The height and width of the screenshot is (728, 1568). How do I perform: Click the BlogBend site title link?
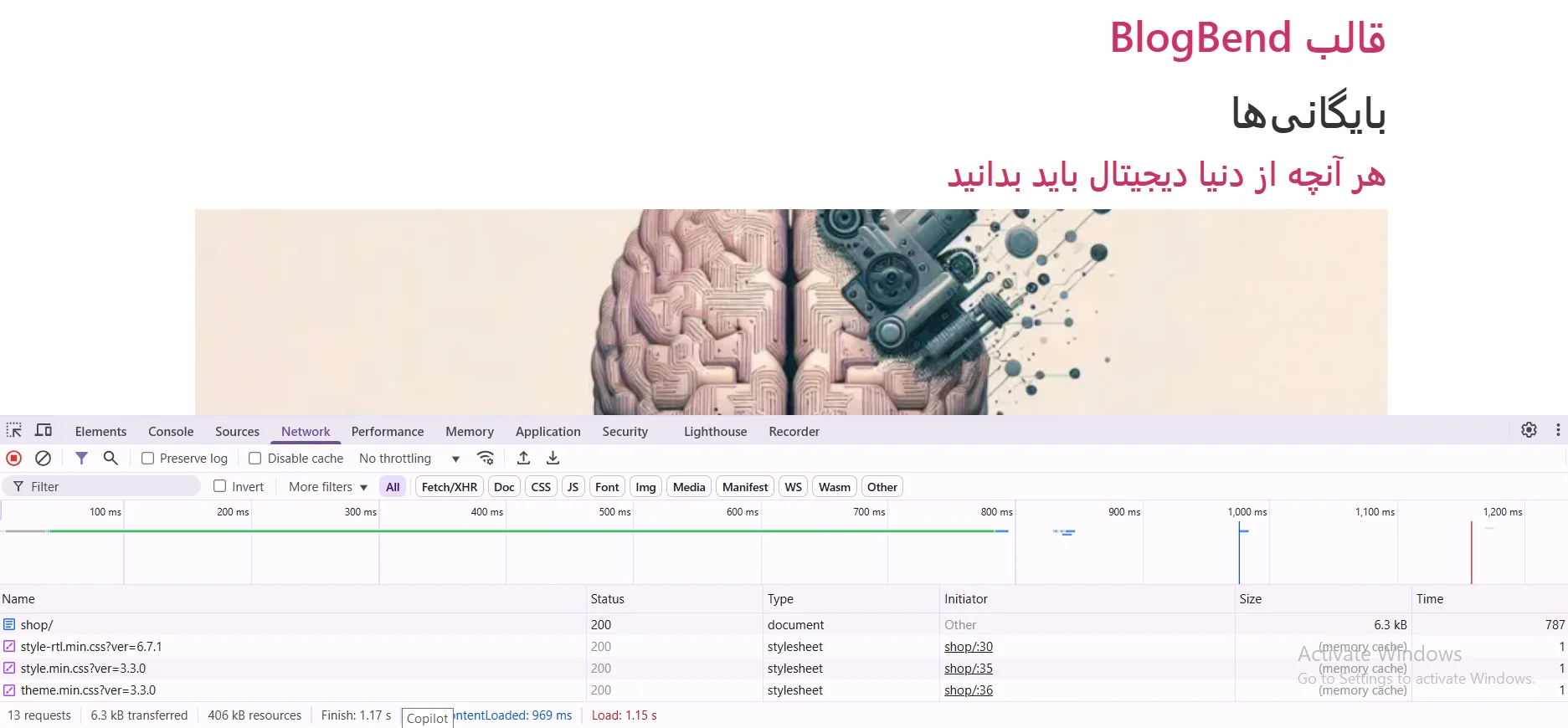[1247, 38]
